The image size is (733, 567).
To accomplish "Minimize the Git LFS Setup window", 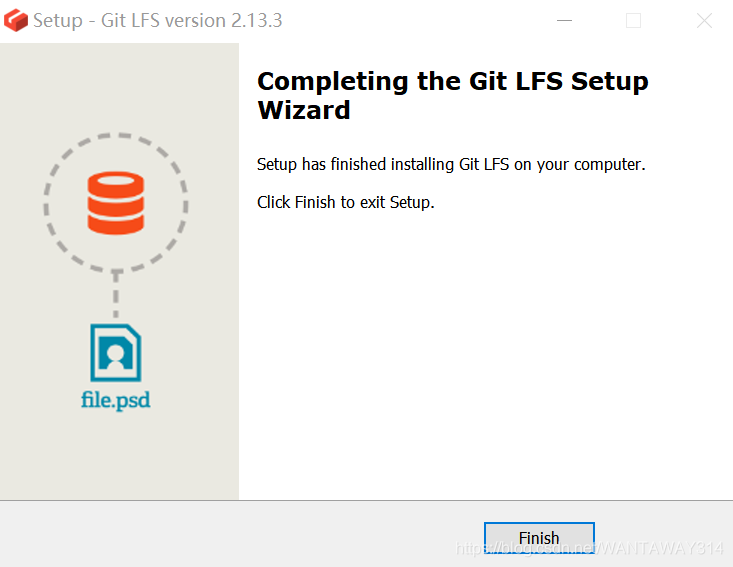I will click(x=564, y=21).
